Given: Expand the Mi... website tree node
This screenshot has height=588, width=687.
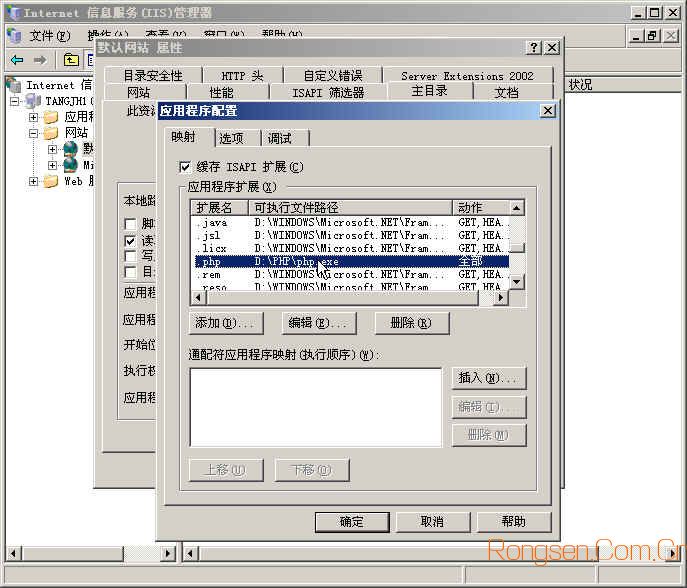Looking at the screenshot, I should tap(52, 165).
